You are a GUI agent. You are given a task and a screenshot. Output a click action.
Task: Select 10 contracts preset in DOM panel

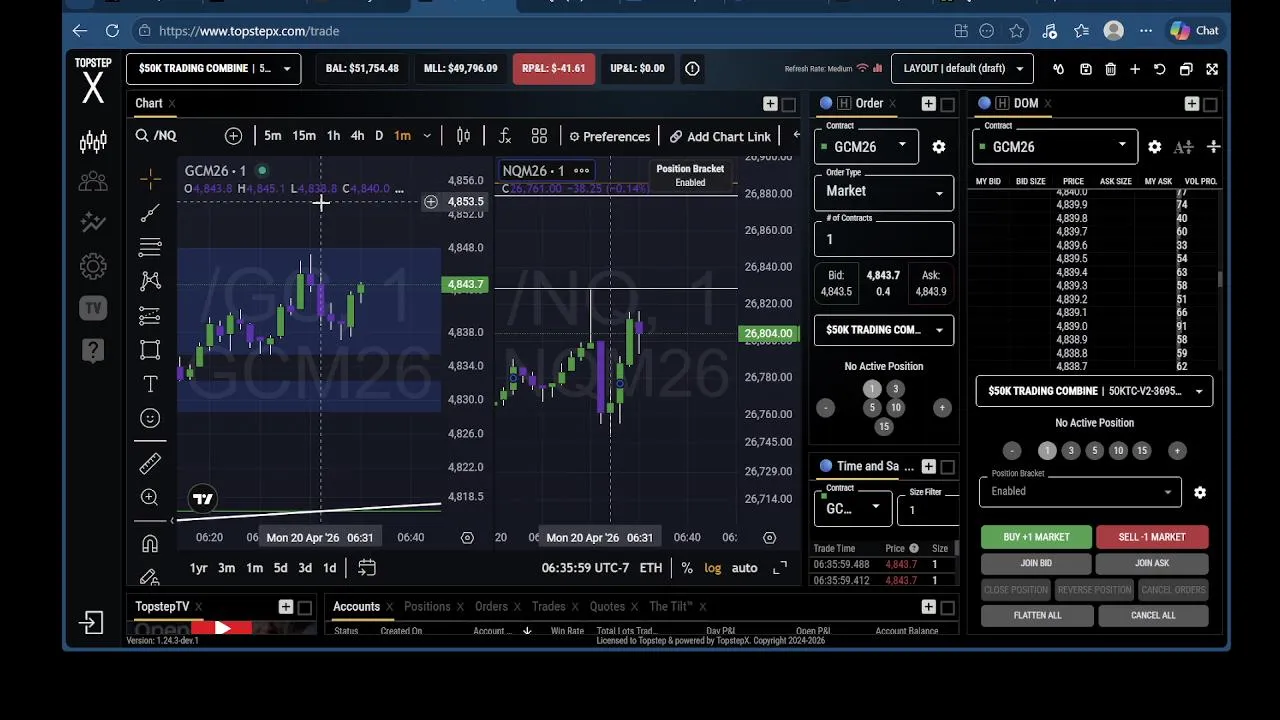pyautogui.click(x=1118, y=451)
